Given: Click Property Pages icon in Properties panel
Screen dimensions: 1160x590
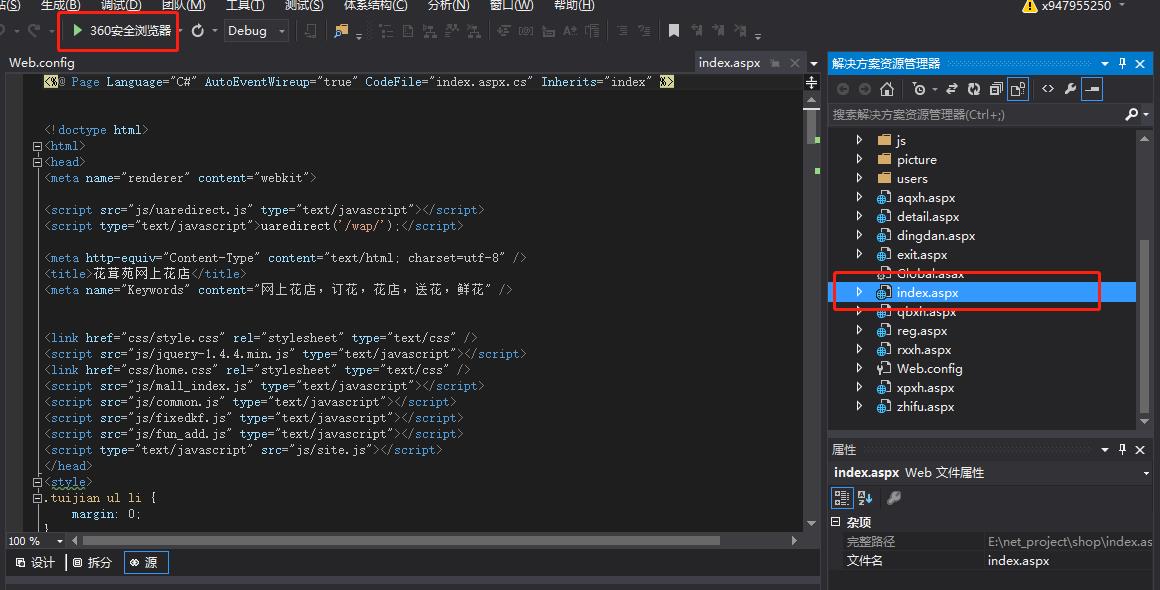Looking at the screenshot, I should pos(894,498).
